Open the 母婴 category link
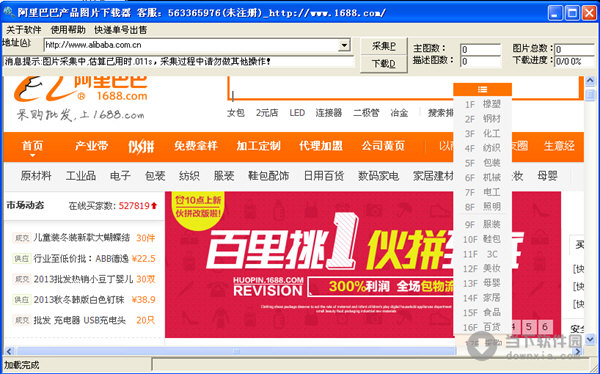 [547, 176]
